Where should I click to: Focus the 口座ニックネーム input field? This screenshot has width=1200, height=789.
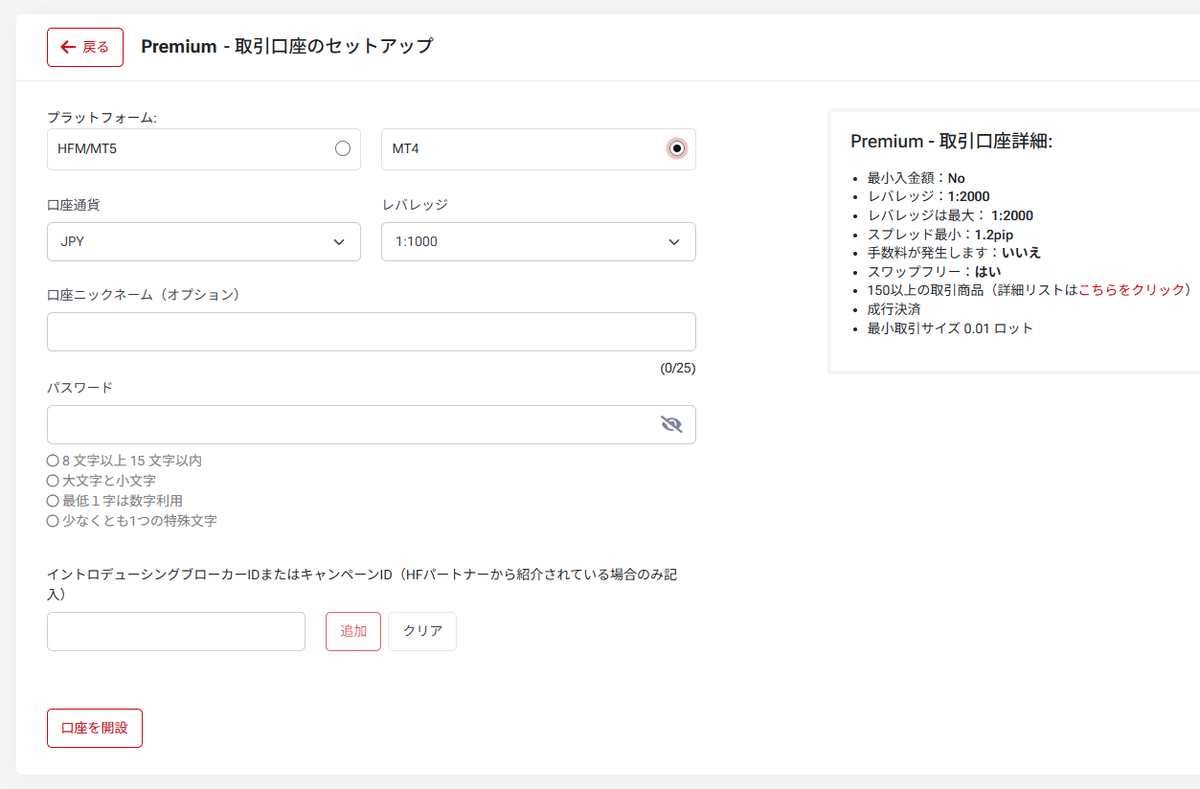[371, 332]
